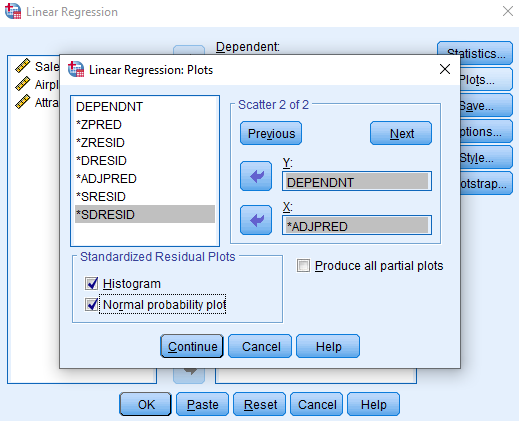Enable Produce all partial plots
519x421 pixels.
pyautogui.click(x=303, y=266)
